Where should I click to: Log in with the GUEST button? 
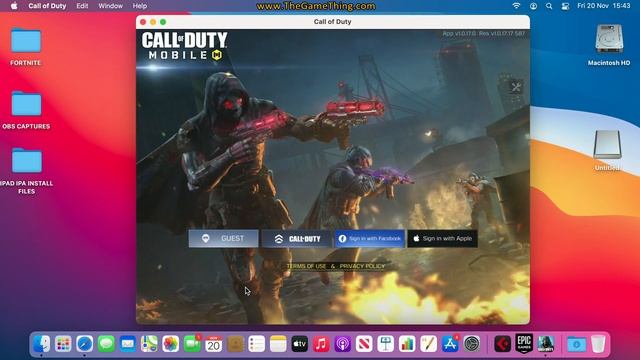pos(223,238)
